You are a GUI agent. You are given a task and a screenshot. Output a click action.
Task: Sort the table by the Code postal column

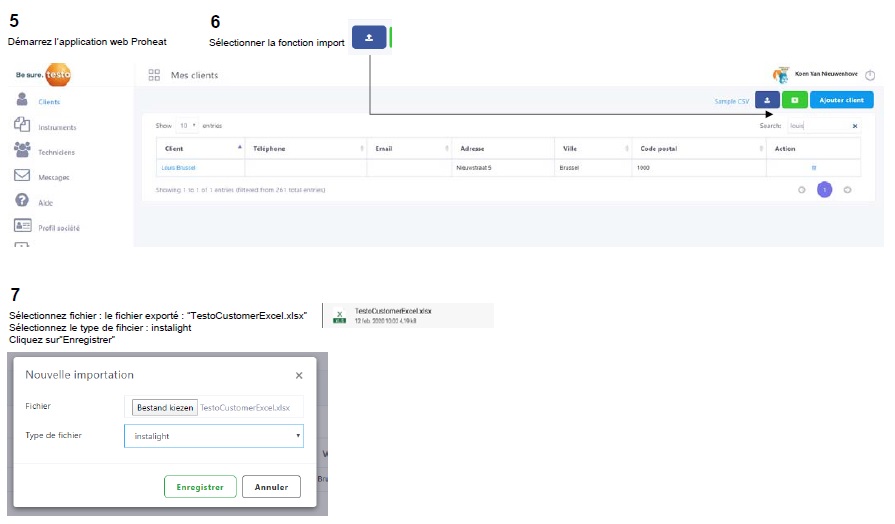pyautogui.click(x=699, y=148)
